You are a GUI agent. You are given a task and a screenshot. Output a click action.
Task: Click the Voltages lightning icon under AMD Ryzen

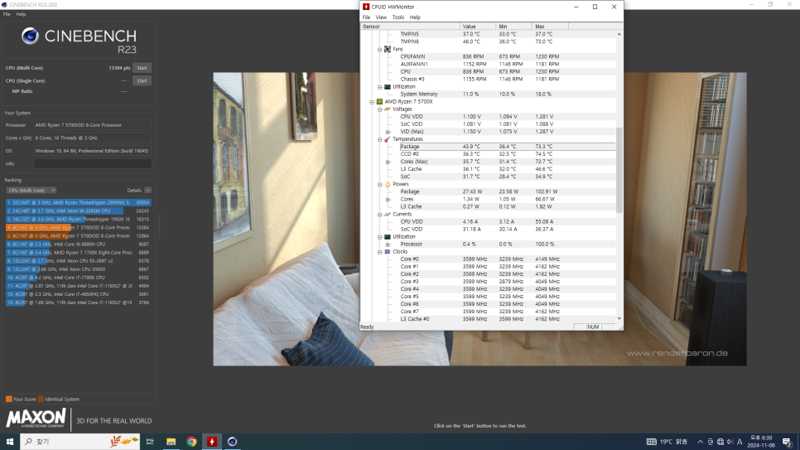tap(387, 109)
